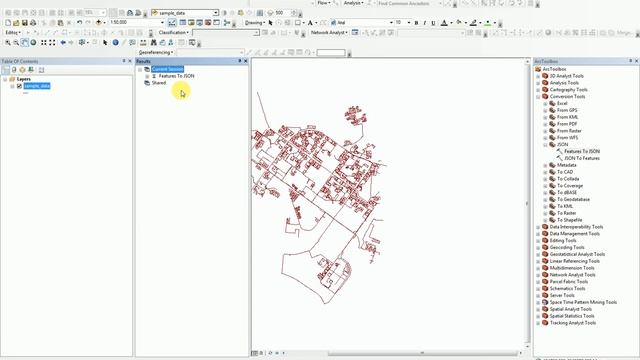
Task: Pin the Table Of Contents panel
Action: click(x=124, y=61)
